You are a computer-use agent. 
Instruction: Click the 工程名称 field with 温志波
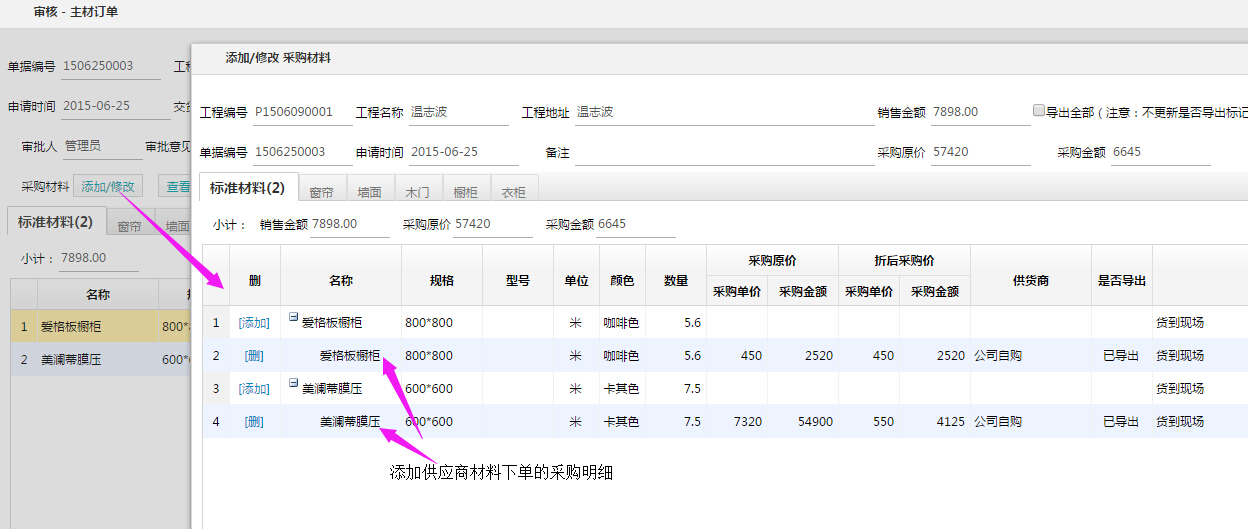click(459, 113)
